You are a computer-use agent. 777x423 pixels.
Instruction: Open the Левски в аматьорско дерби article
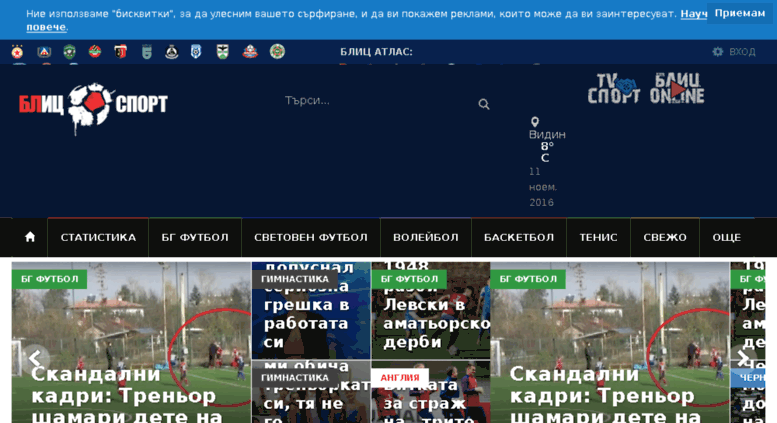click(436, 323)
